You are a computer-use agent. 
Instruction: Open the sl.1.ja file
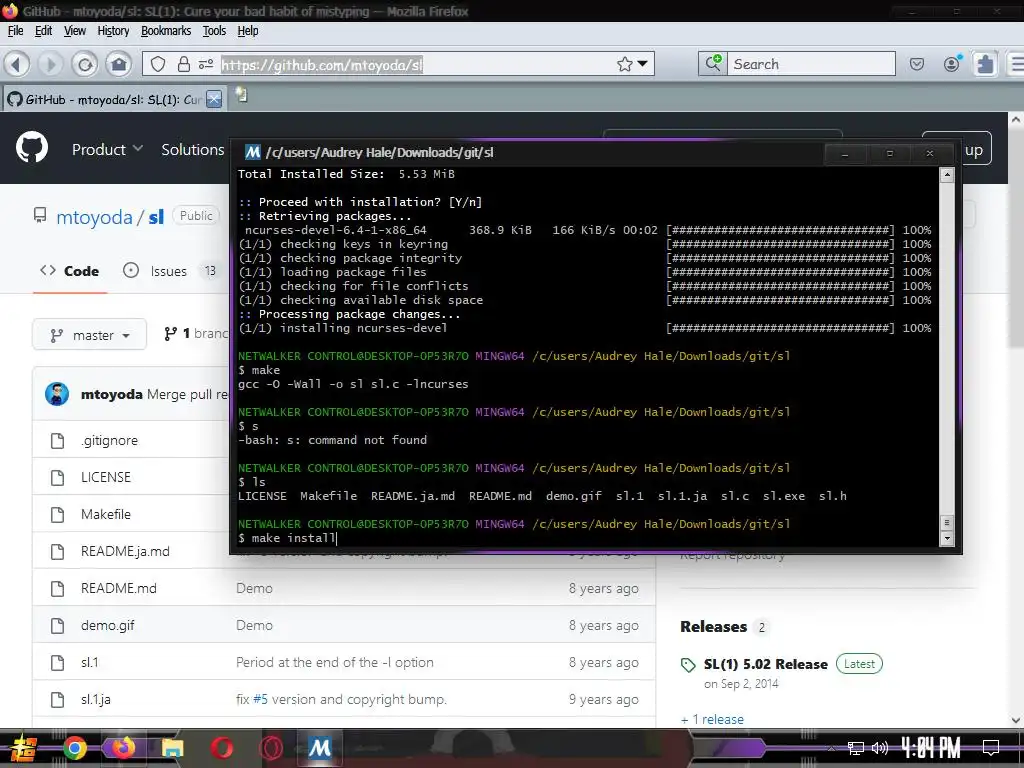pos(95,700)
